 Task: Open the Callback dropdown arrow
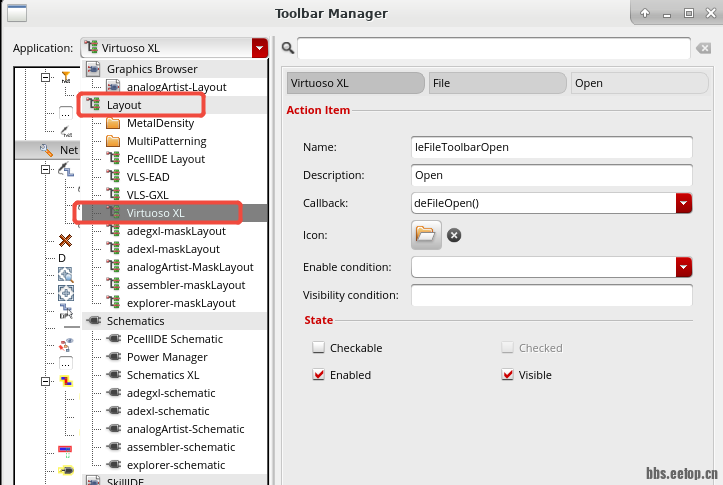684,203
